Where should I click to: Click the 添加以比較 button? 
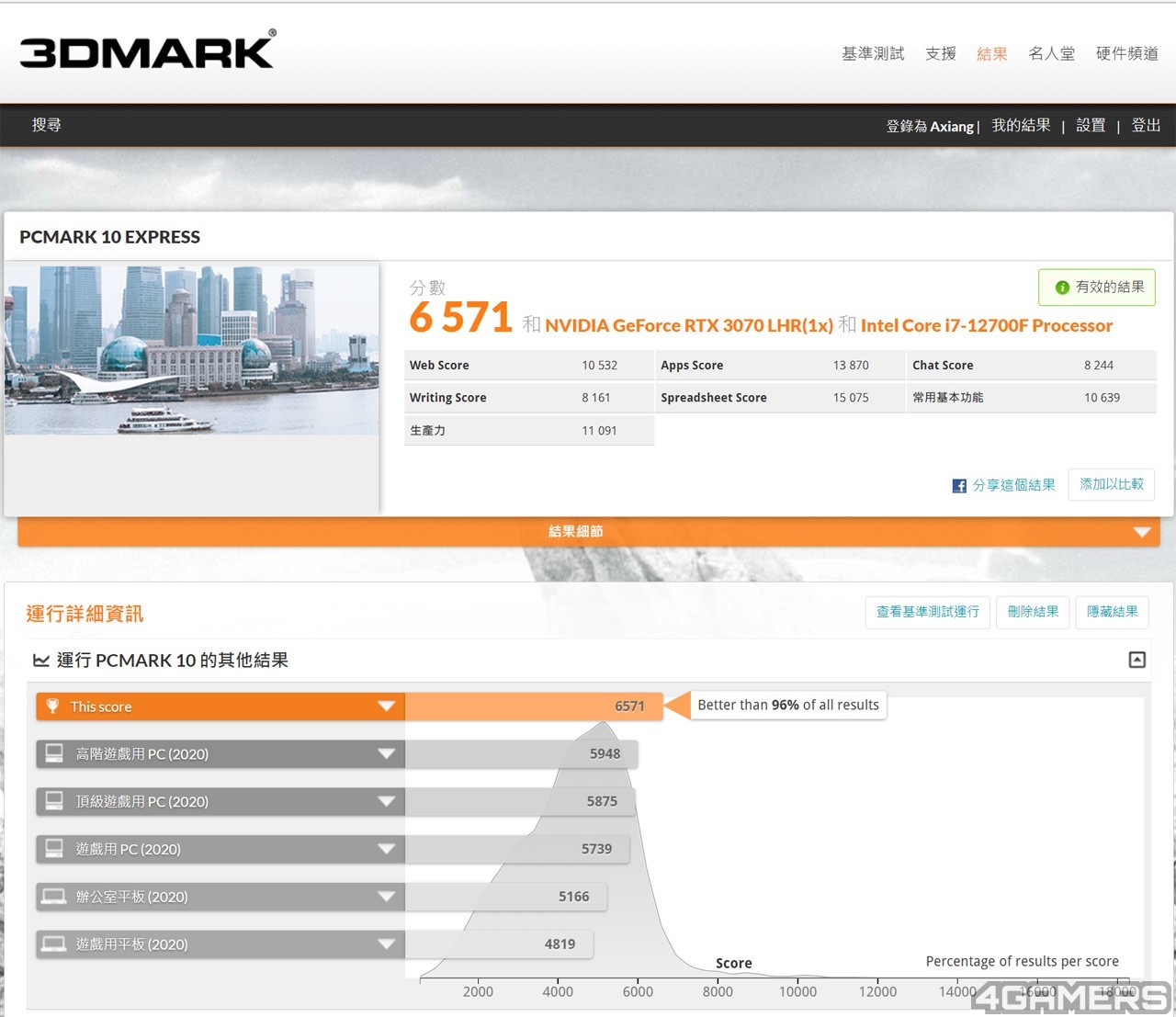click(x=1112, y=484)
